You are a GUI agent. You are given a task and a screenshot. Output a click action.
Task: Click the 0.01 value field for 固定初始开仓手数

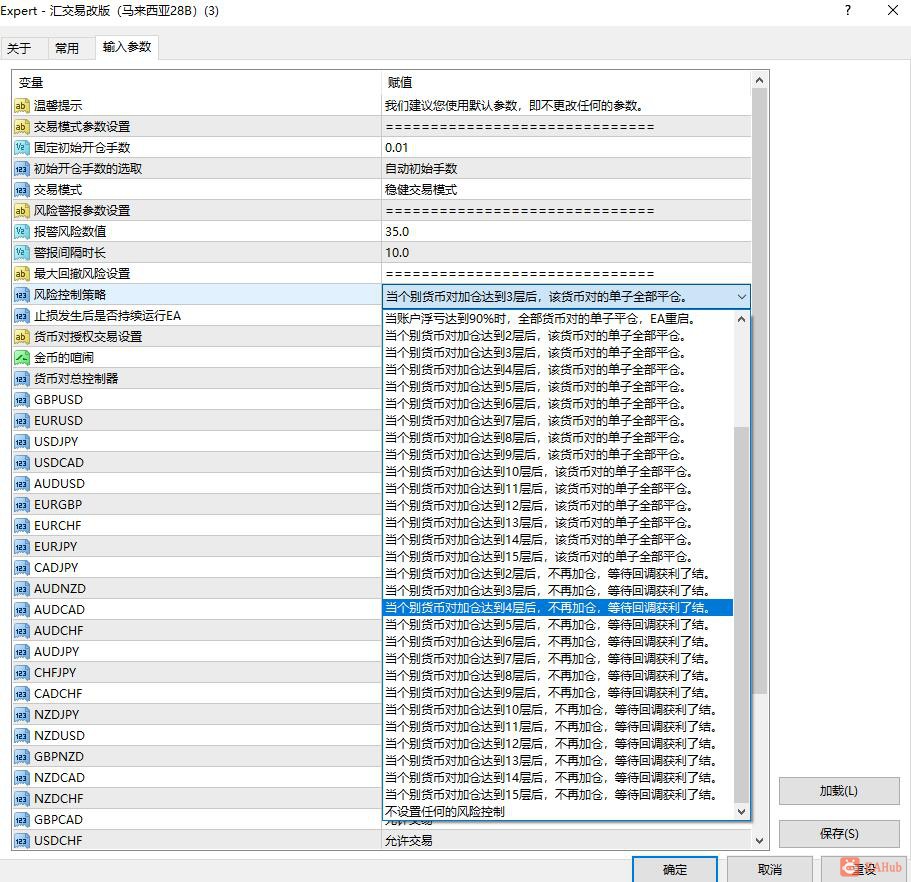(566, 148)
